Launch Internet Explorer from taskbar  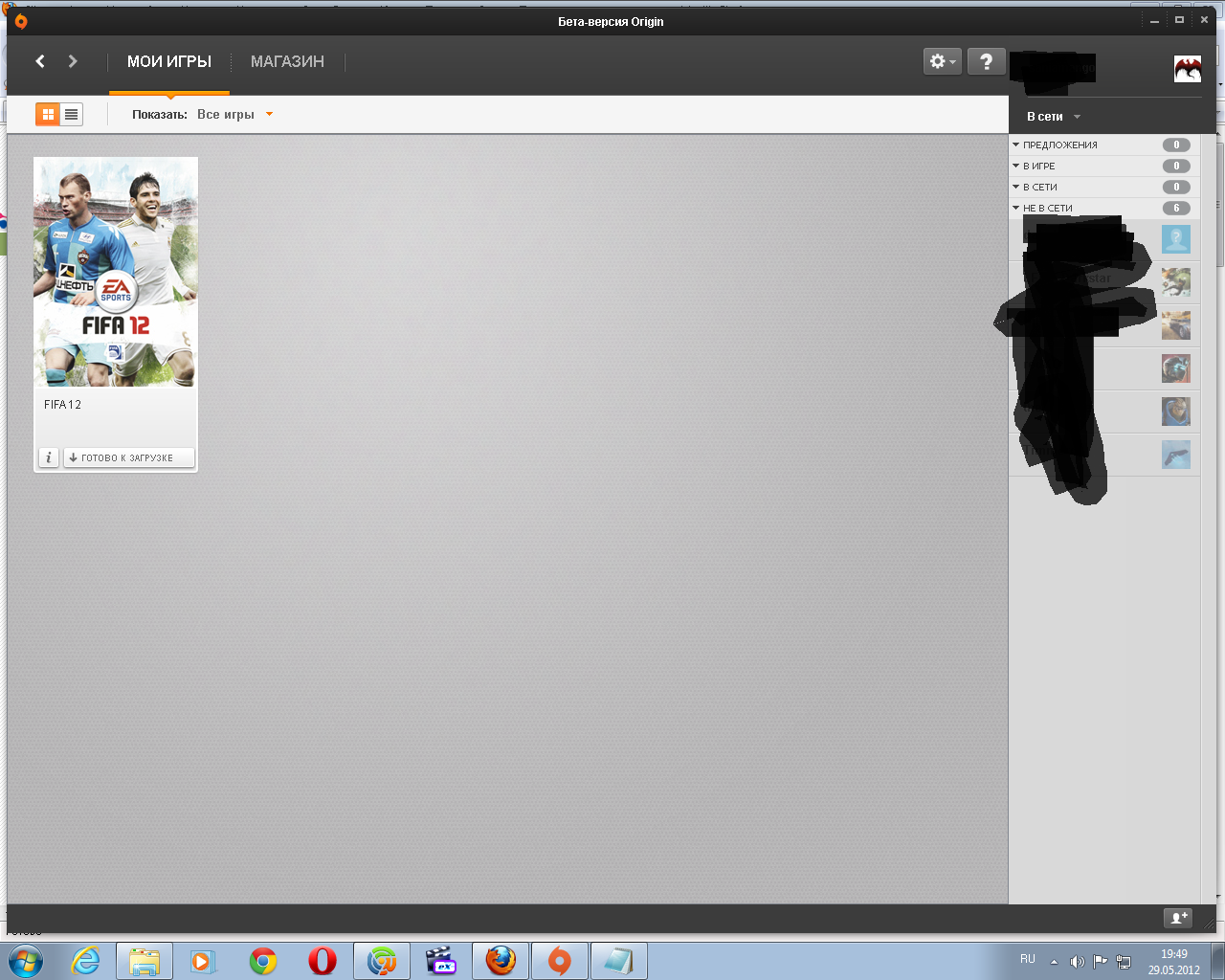click(86, 961)
